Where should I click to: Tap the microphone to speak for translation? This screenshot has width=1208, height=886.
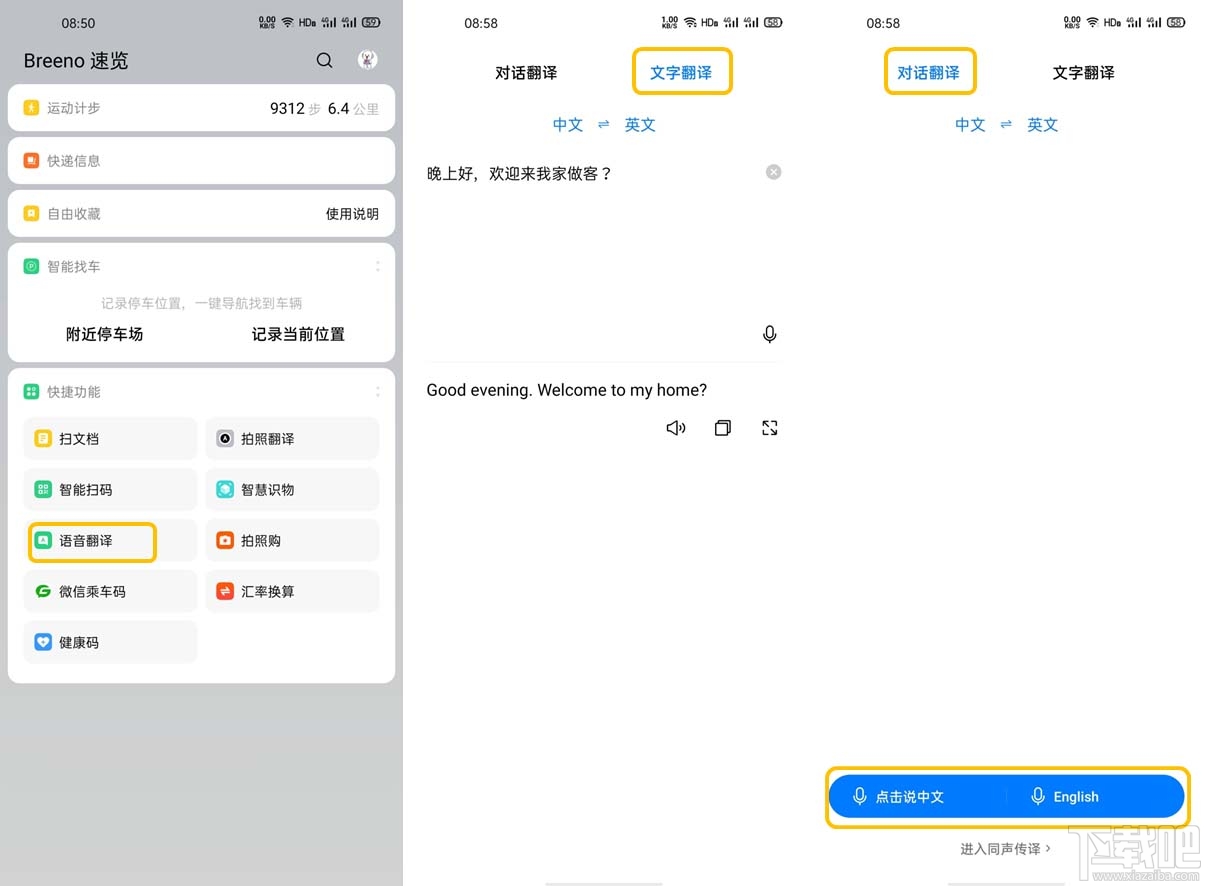click(769, 333)
